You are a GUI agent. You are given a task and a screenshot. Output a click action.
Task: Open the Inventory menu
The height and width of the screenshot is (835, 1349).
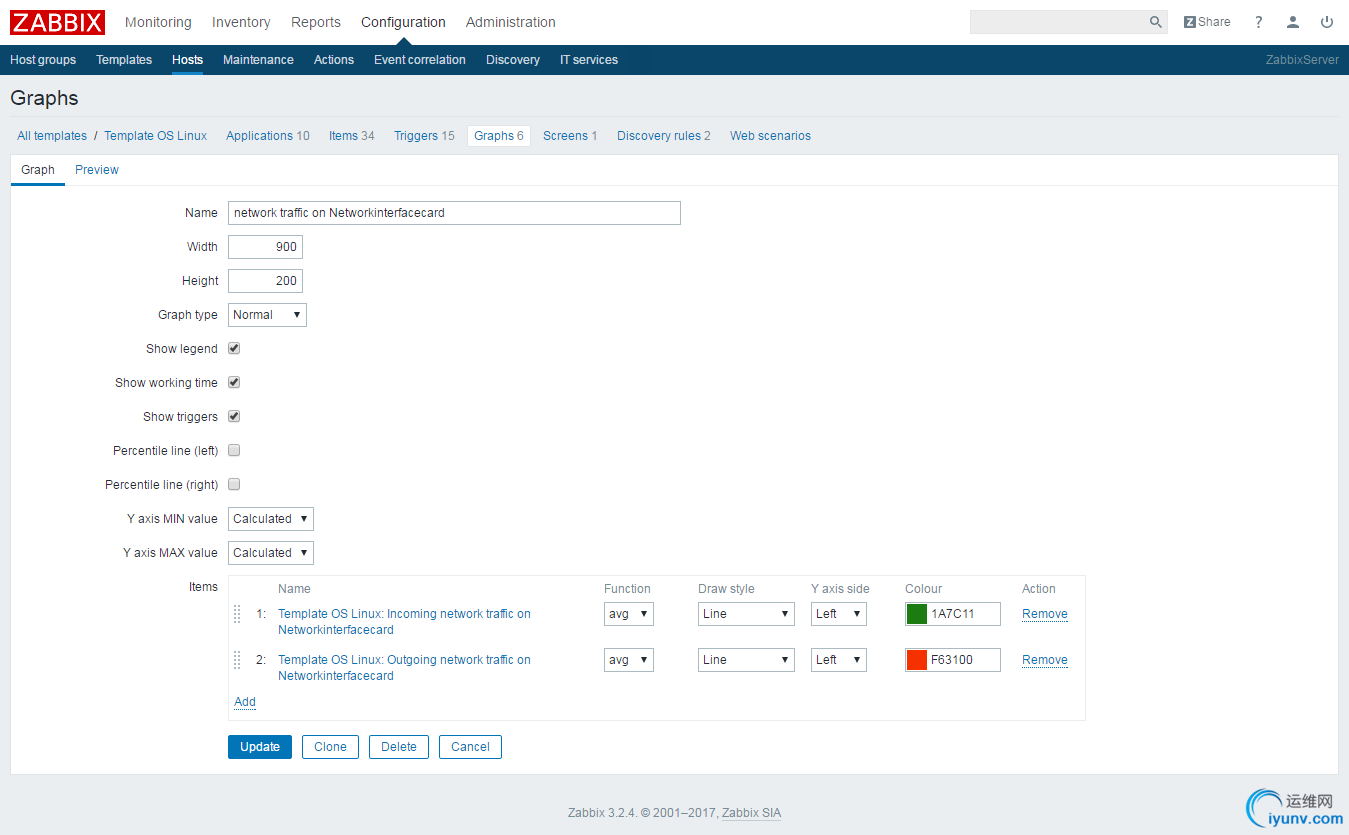coord(241,22)
